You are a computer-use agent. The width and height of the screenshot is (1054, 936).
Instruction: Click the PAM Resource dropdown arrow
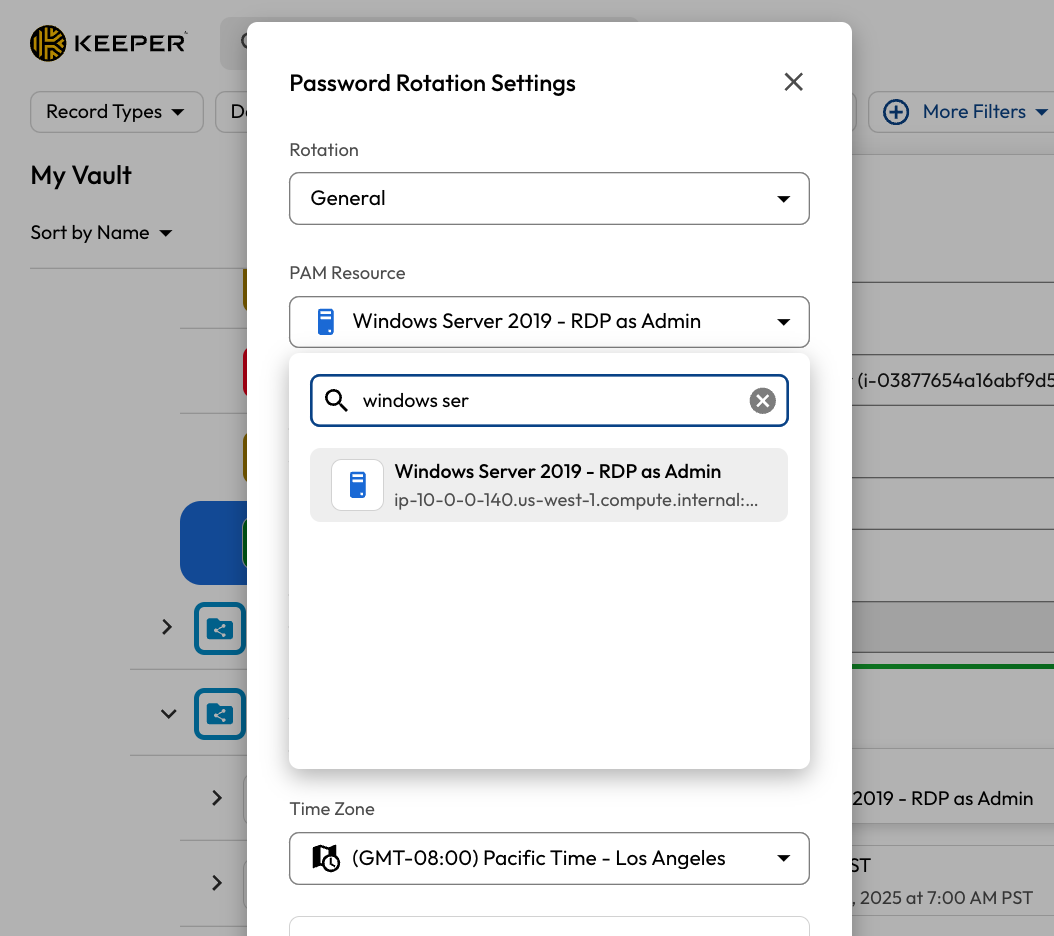(x=783, y=322)
